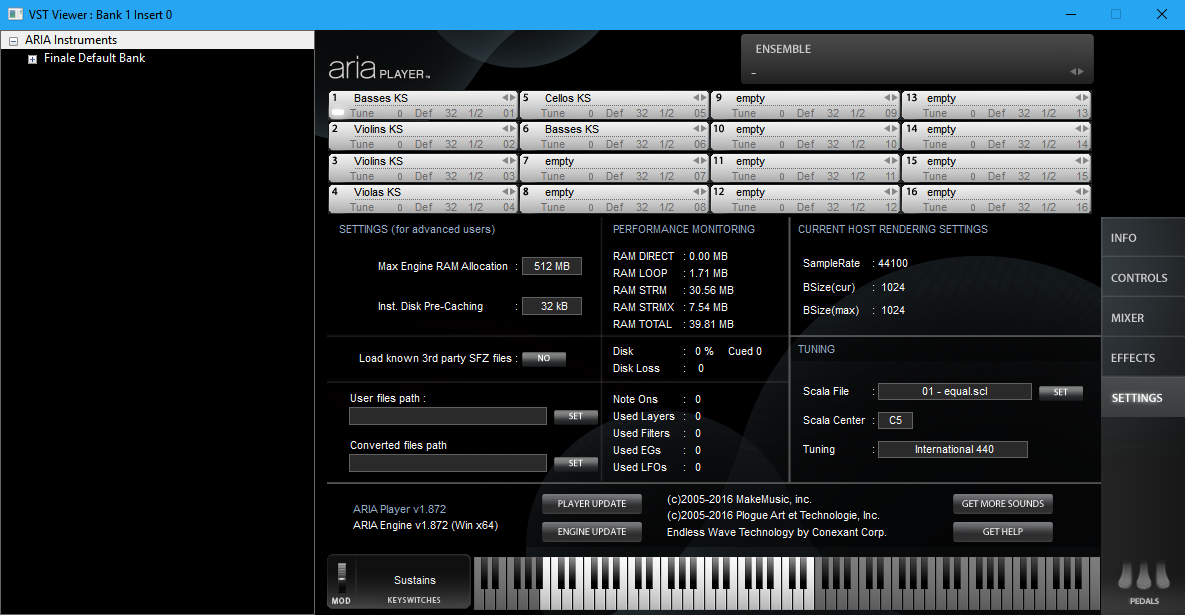Open the Tuning dropdown showing International 440
1185x615 pixels.
953,450
